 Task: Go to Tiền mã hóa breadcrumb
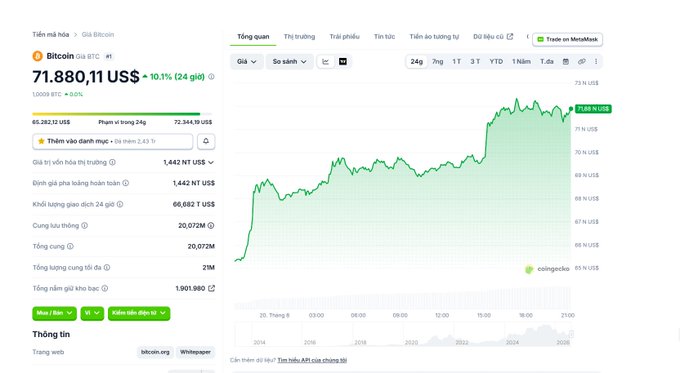pyautogui.click(x=51, y=35)
